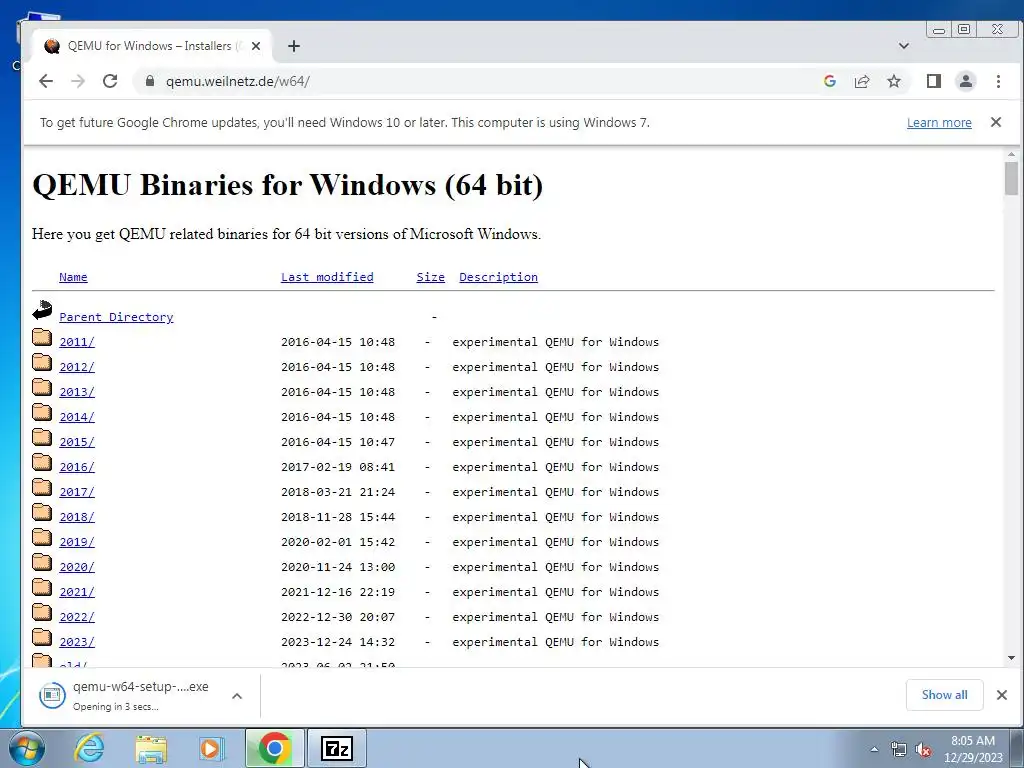Sort listing by Size
1024x768 pixels.
(x=430, y=277)
